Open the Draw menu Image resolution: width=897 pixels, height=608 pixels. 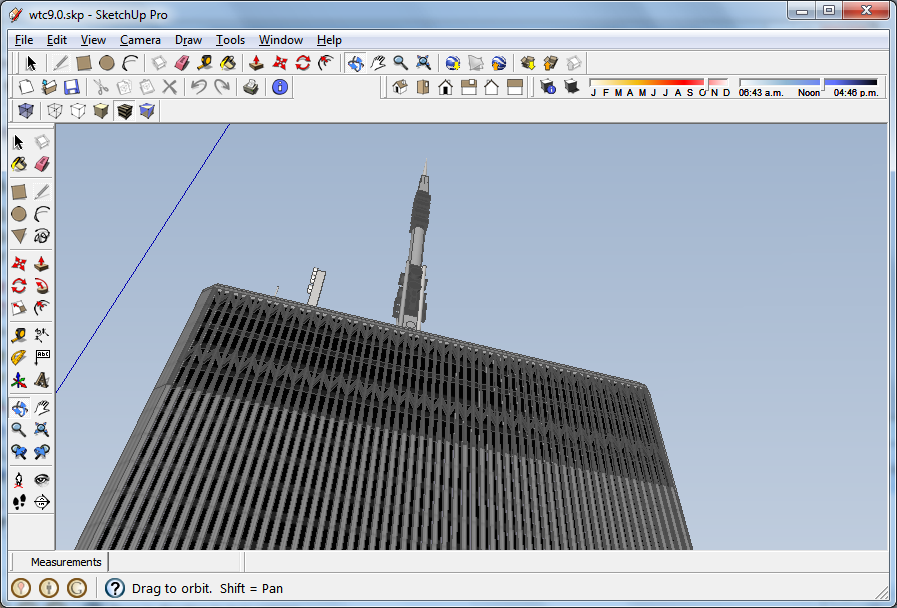pyautogui.click(x=188, y=40)
